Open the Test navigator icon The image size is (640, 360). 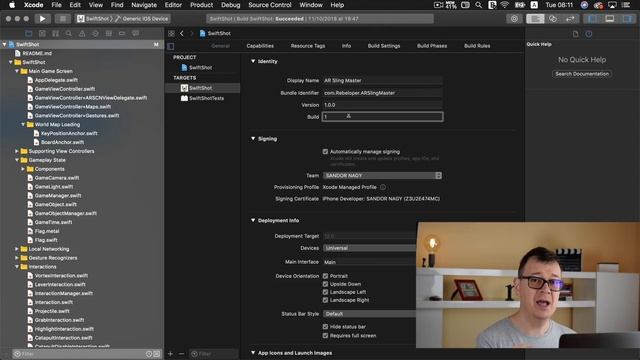click(96, 33)
